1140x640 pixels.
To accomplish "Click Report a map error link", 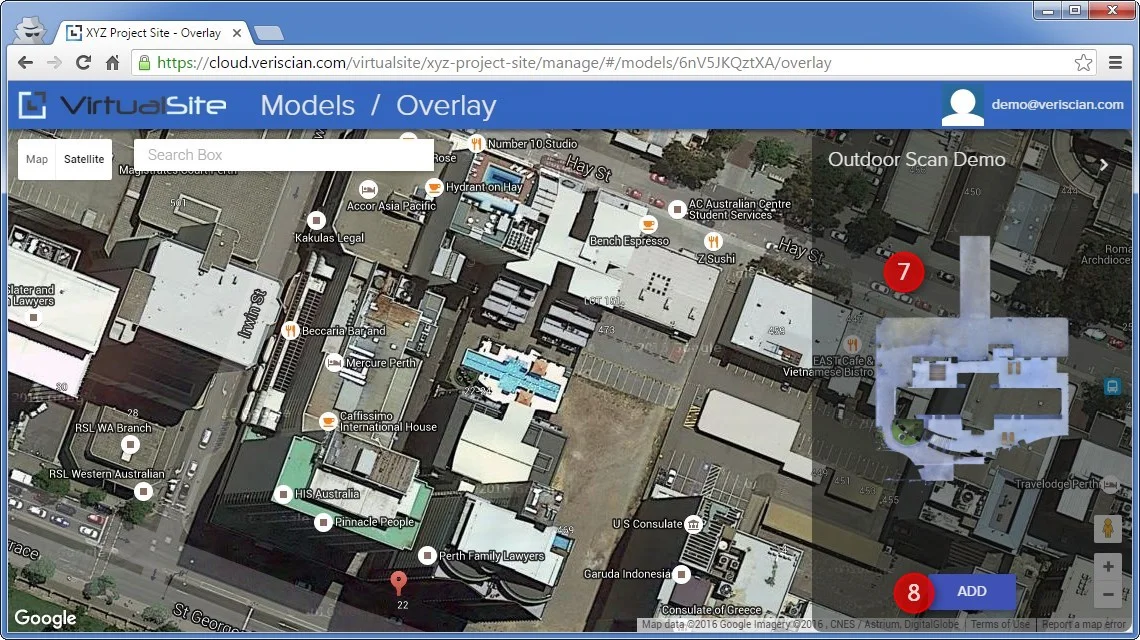I will (x=1083, y=624).
